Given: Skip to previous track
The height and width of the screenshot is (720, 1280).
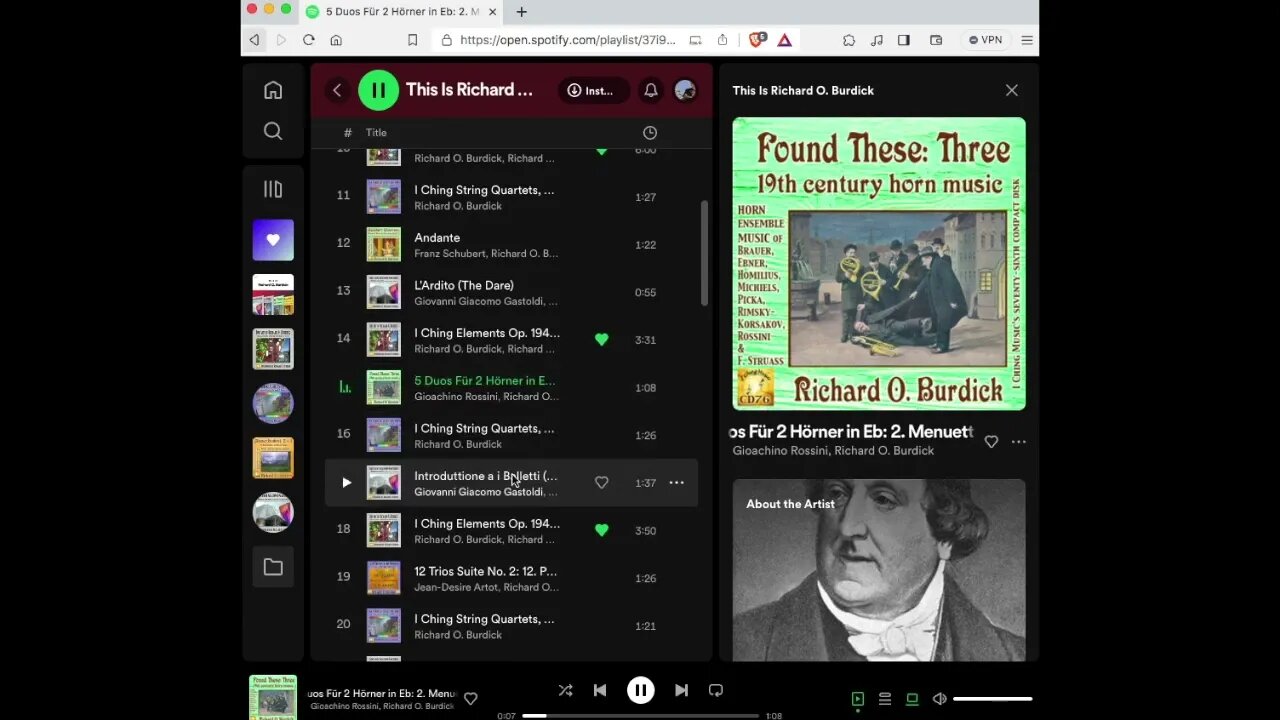Looking at the screenshot, I should [x=600, y=690].
